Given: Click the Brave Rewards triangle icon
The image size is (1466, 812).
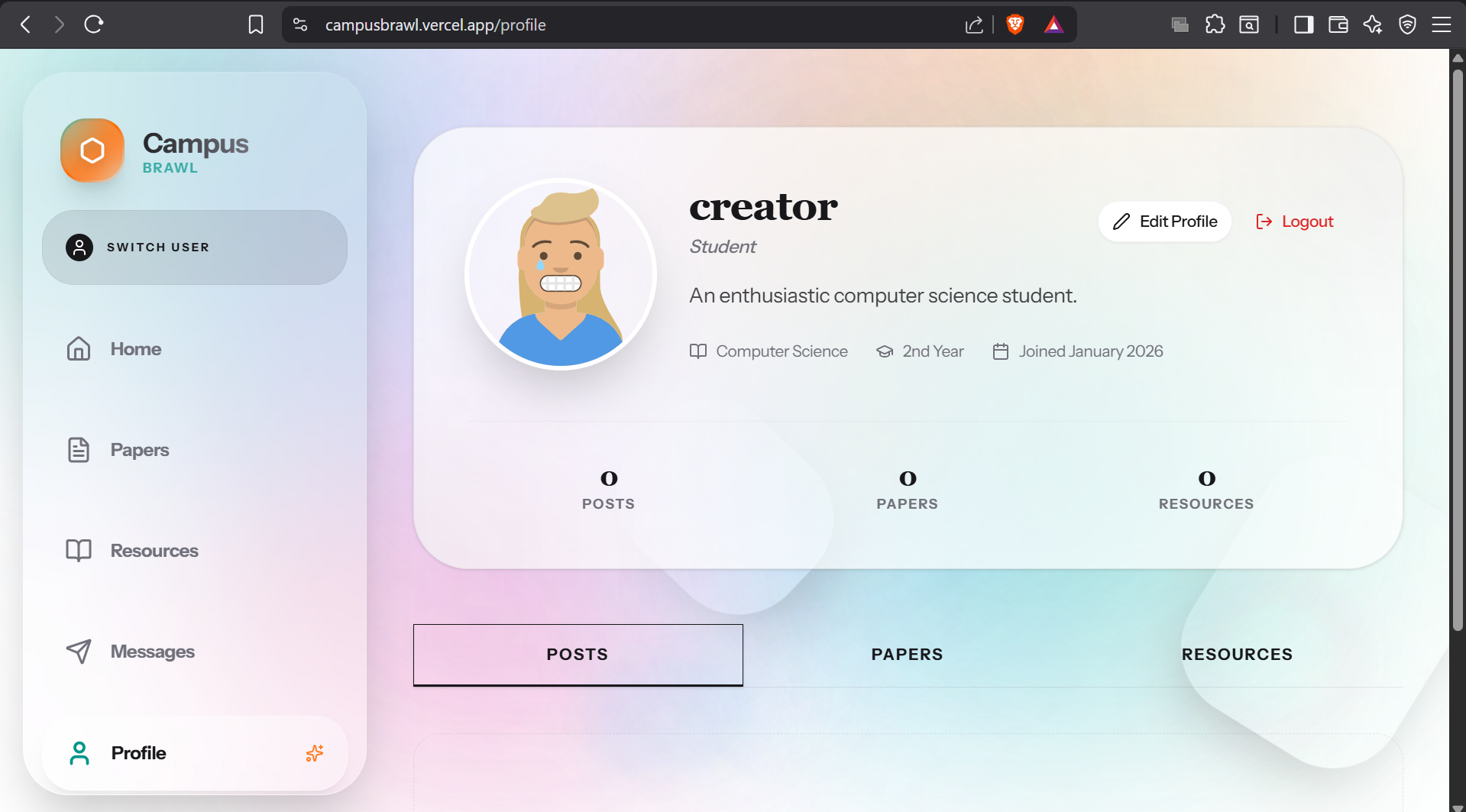Looking at the screenshot, I should (x=1053, y=24).
